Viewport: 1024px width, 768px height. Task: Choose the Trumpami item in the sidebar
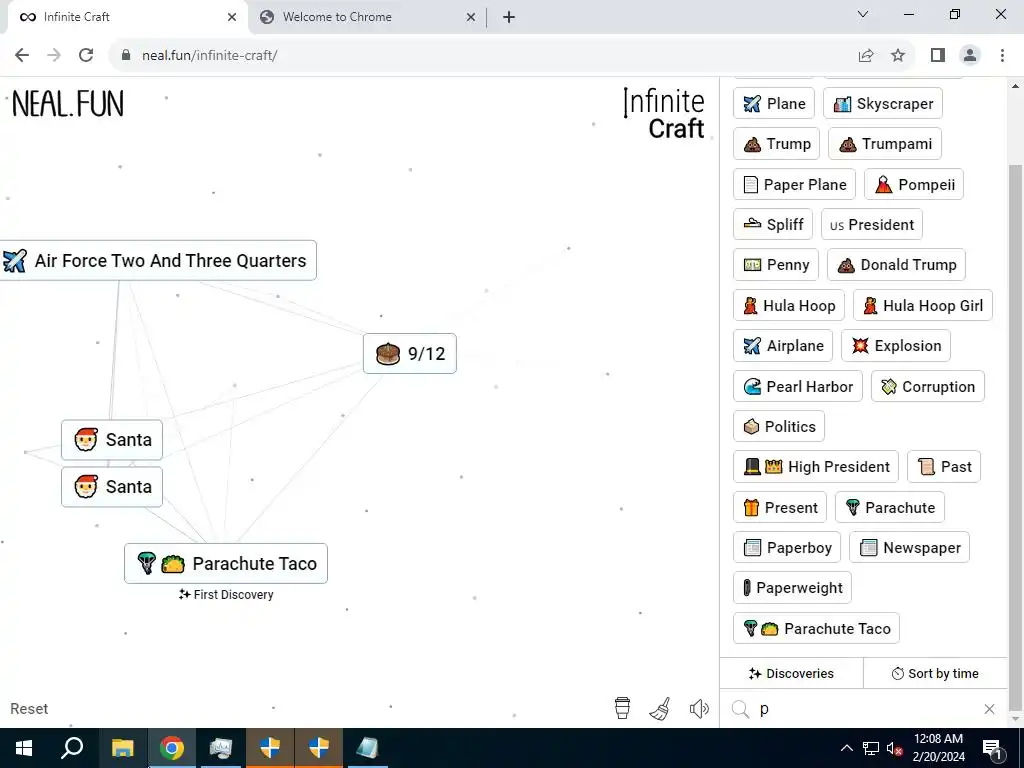(885, 144)
